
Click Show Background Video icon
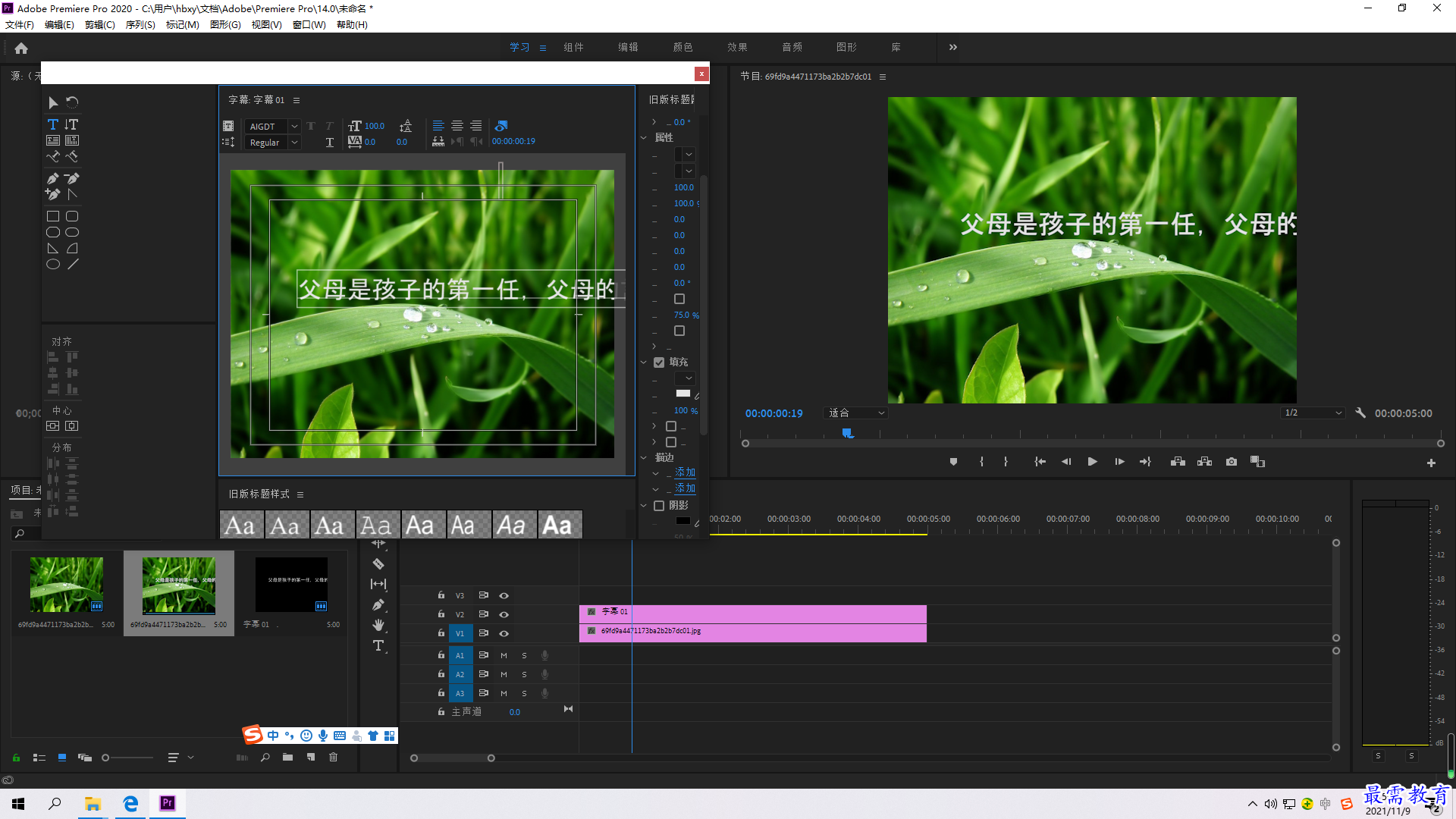[x=501, y=126]
